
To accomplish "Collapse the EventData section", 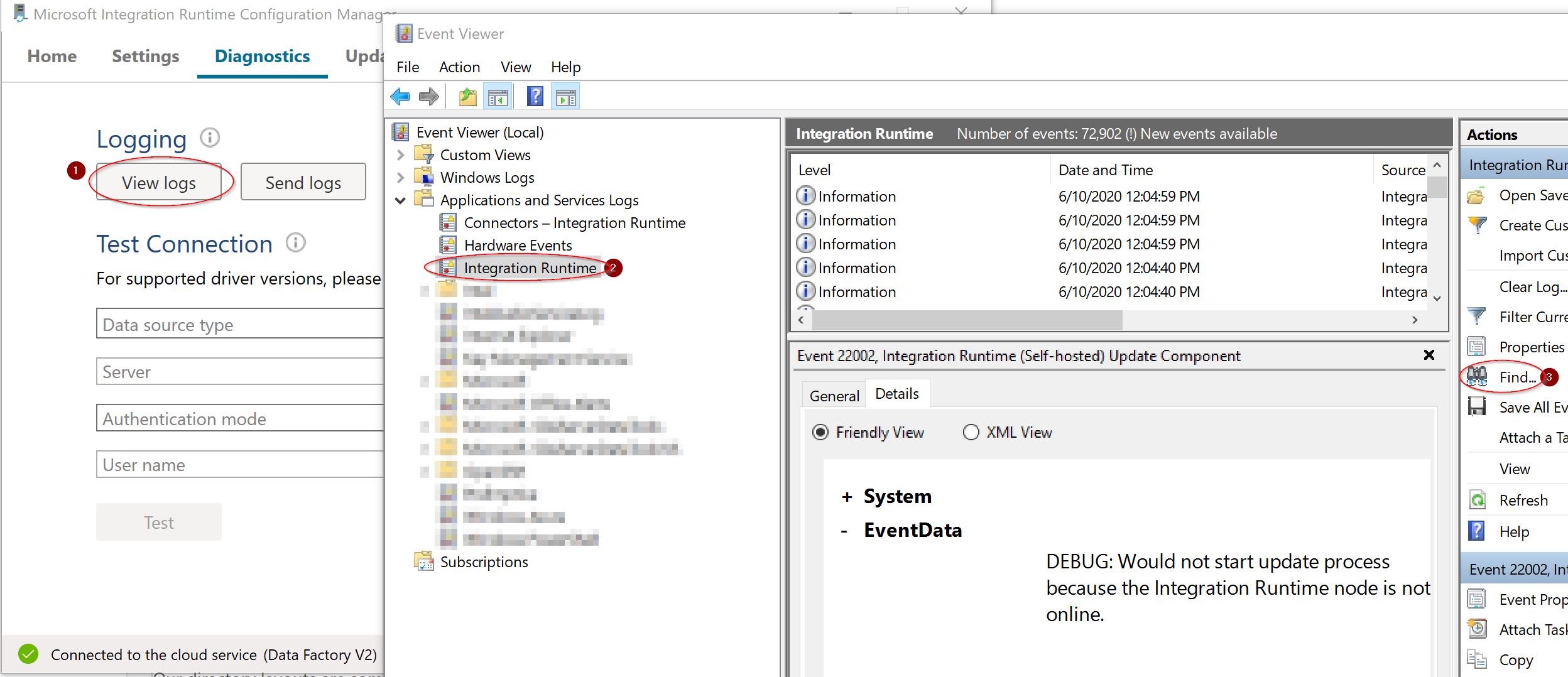I will pos(844,531).
